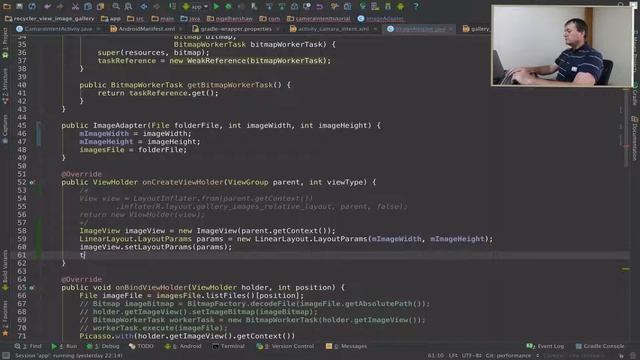The image size is (640, 360).
Task: Switch to AndroidManifest.xml tab
Action: click(143, 29)
